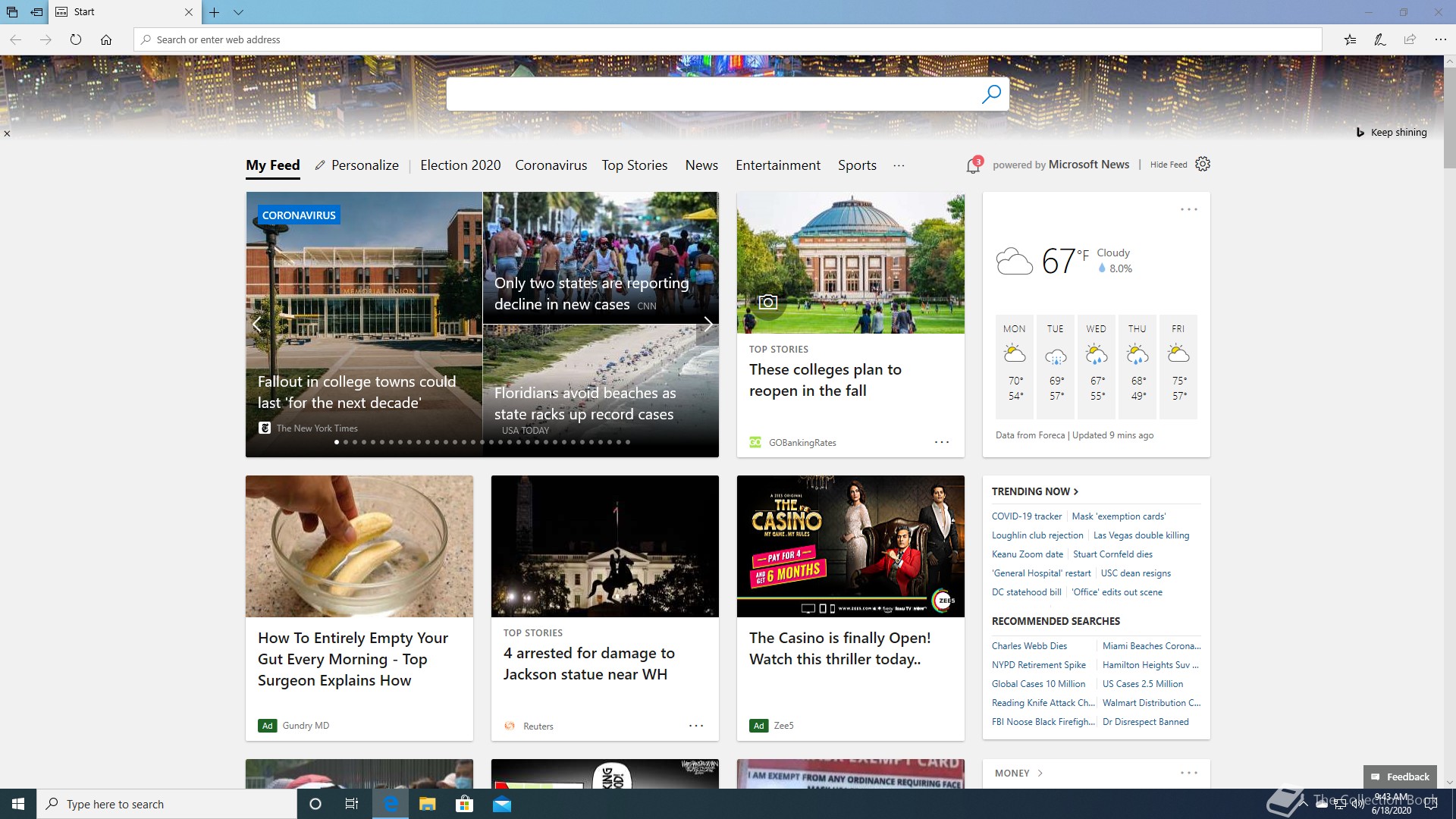The width and height of the screenshot is (1456, 819).
Task: Select the second carousel indicator dot
Action: click(x=346, y=442)
